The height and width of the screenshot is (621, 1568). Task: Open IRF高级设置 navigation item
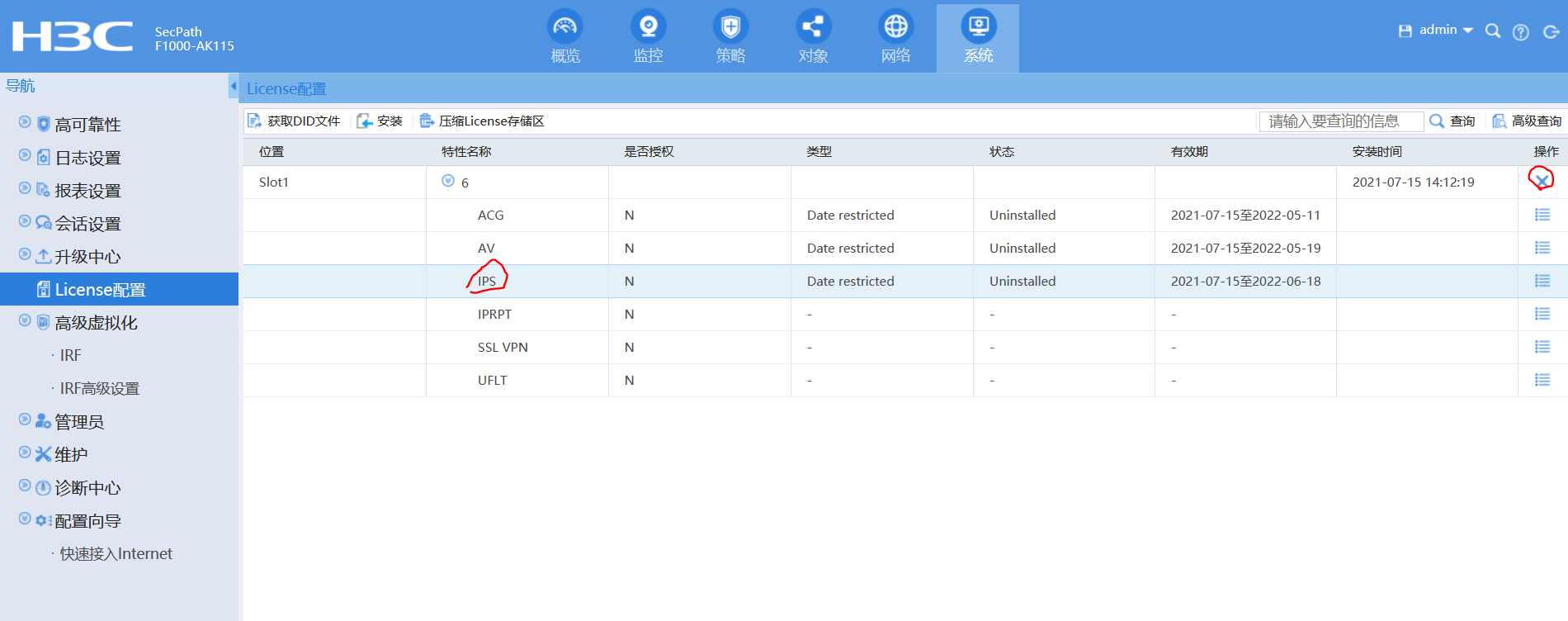point(100,388)
